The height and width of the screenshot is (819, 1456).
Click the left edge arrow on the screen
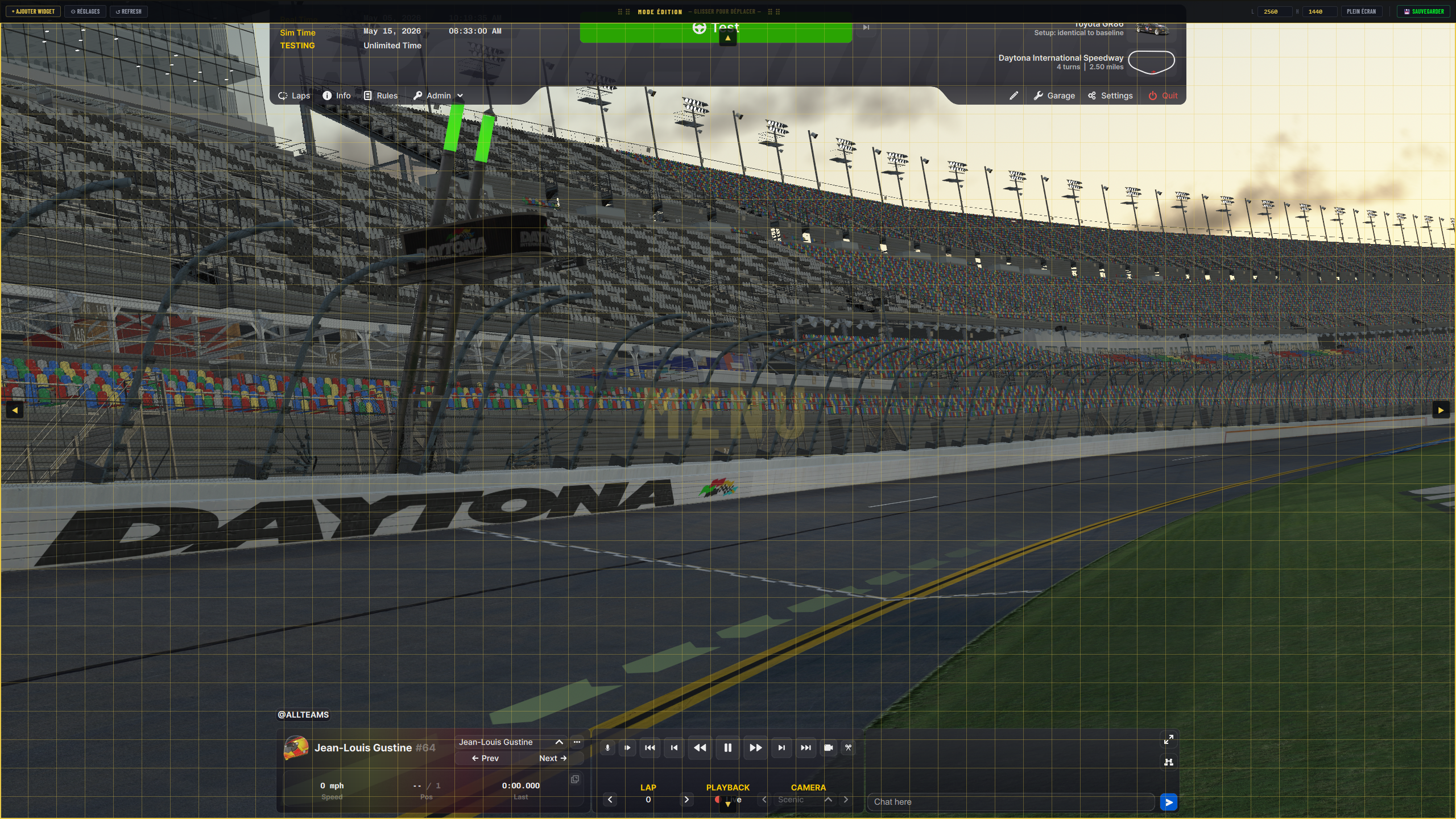[15, 409]
